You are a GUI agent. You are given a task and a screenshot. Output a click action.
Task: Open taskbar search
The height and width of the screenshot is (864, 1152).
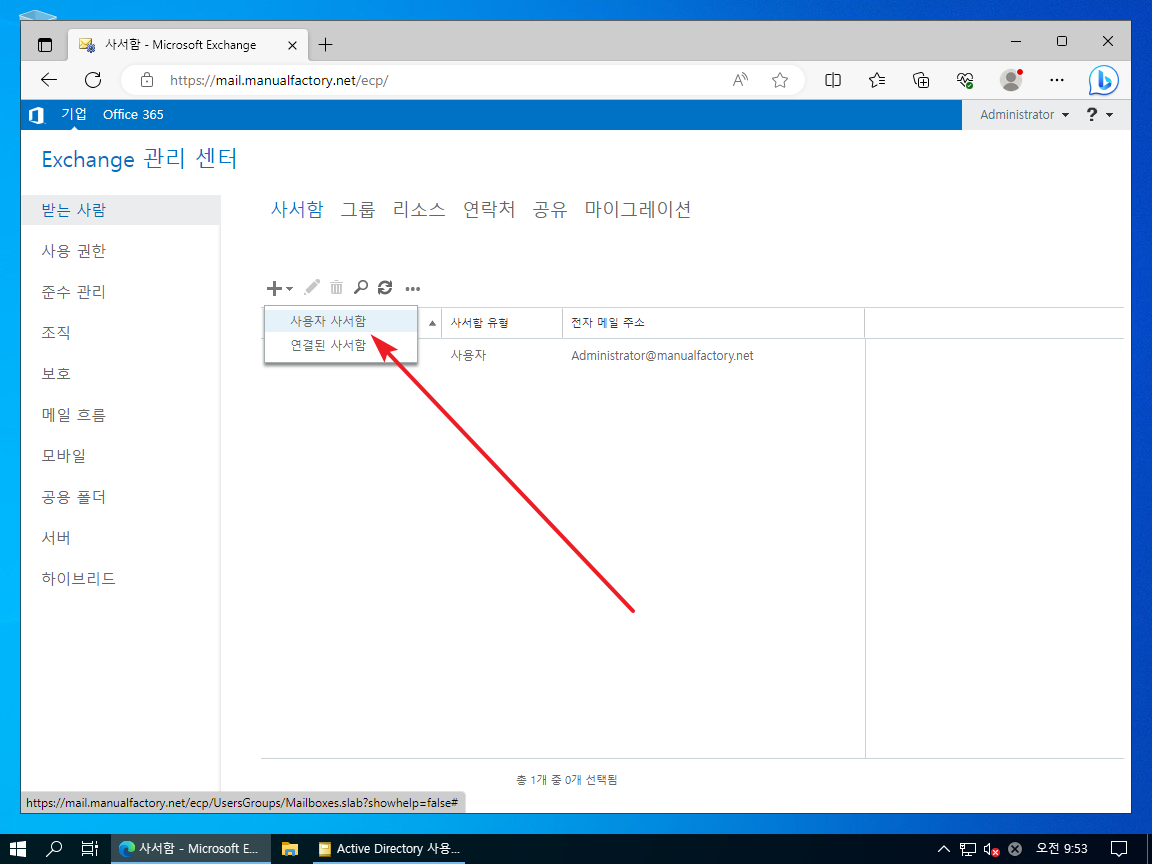click(x=54, y=849)
